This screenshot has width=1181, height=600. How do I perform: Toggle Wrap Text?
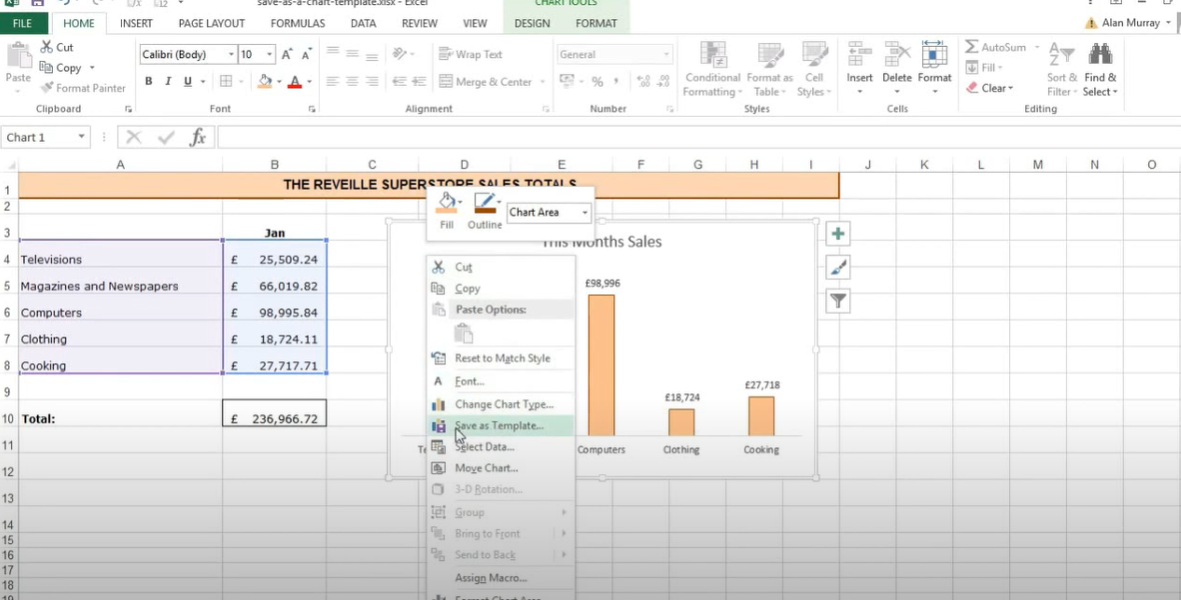coord(470,54)
